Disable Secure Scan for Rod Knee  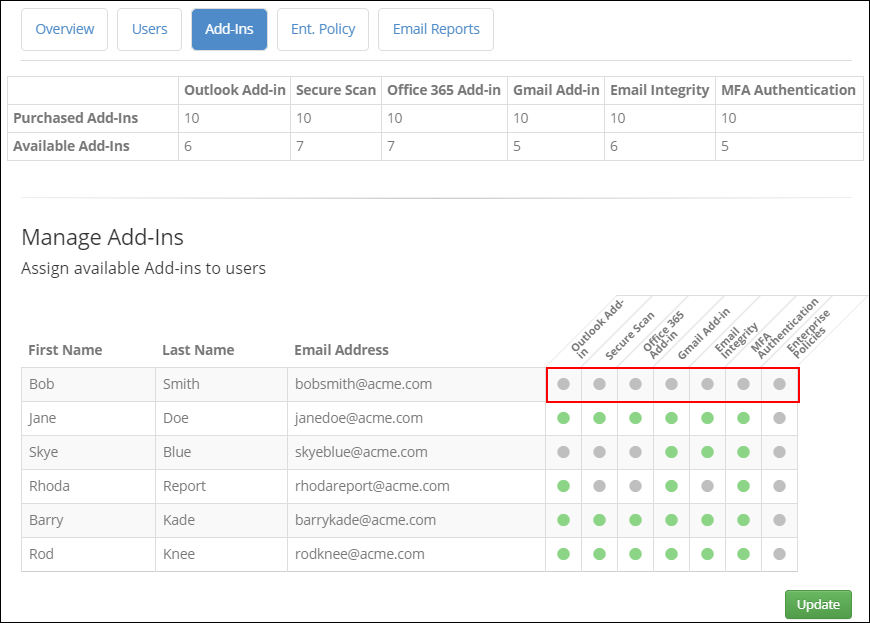[x=599, y=554]
